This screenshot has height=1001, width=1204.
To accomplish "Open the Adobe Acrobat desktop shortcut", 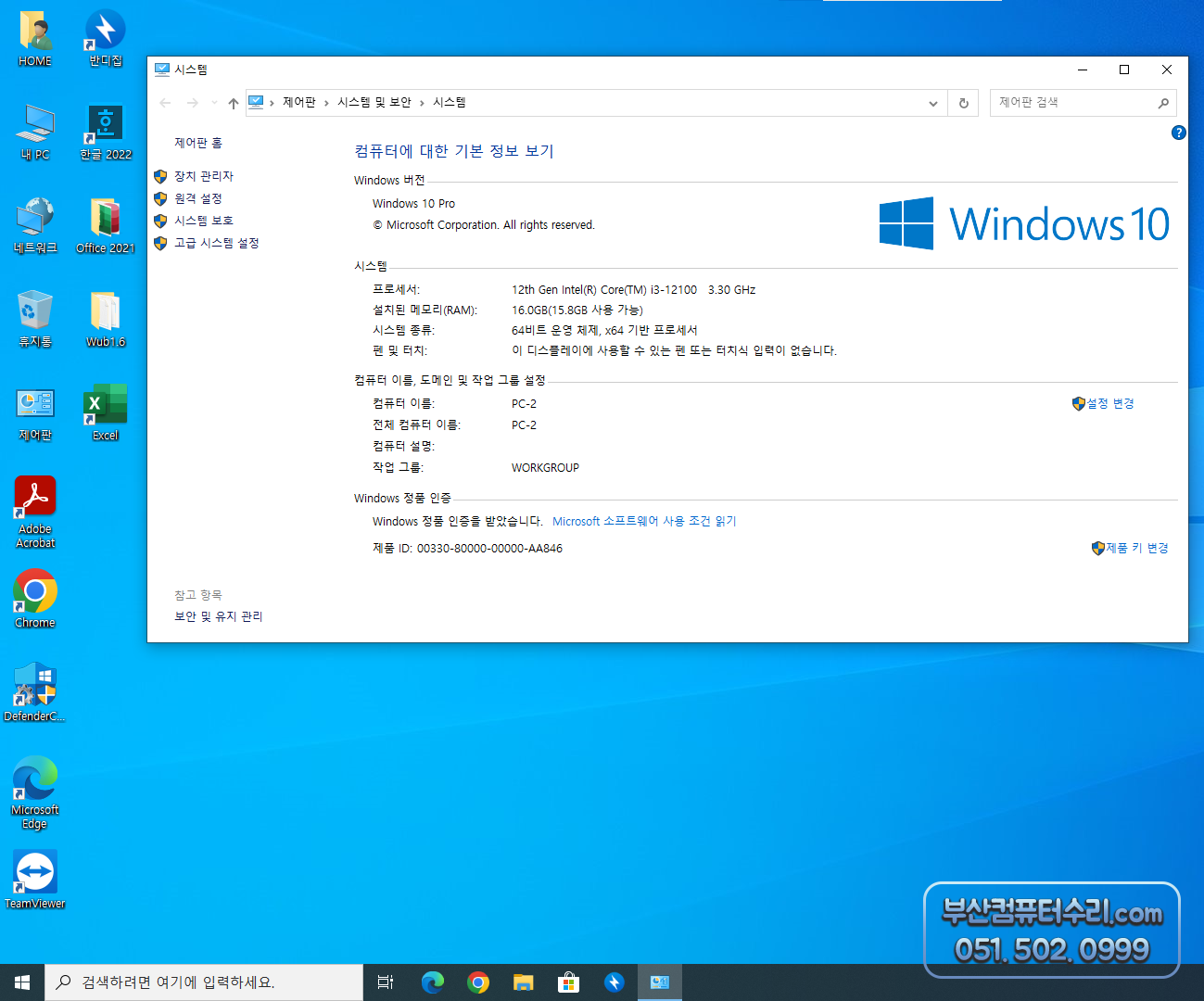I will [x=35, y=513].
